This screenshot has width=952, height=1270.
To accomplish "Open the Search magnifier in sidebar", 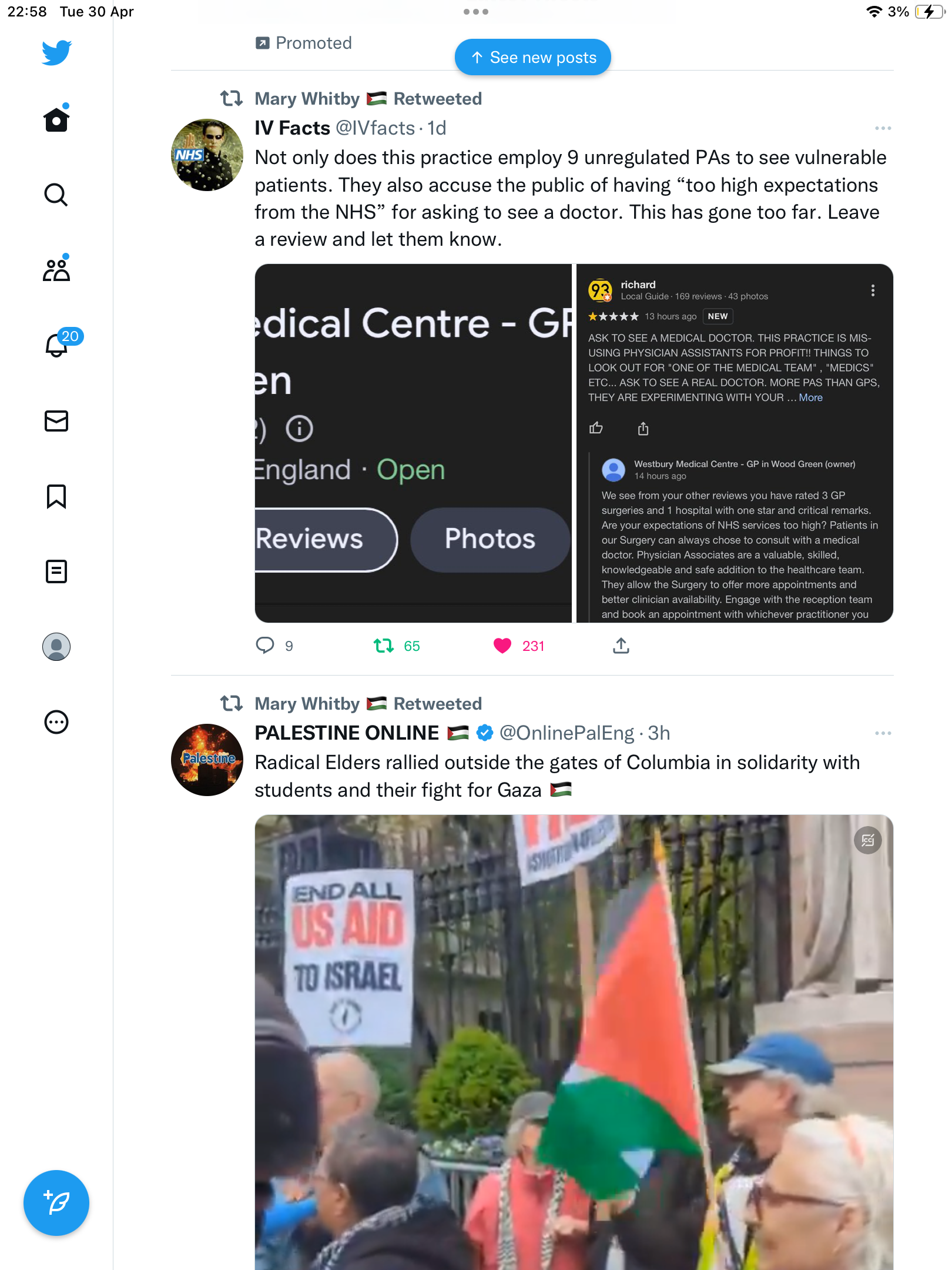I will pos(56,195).
